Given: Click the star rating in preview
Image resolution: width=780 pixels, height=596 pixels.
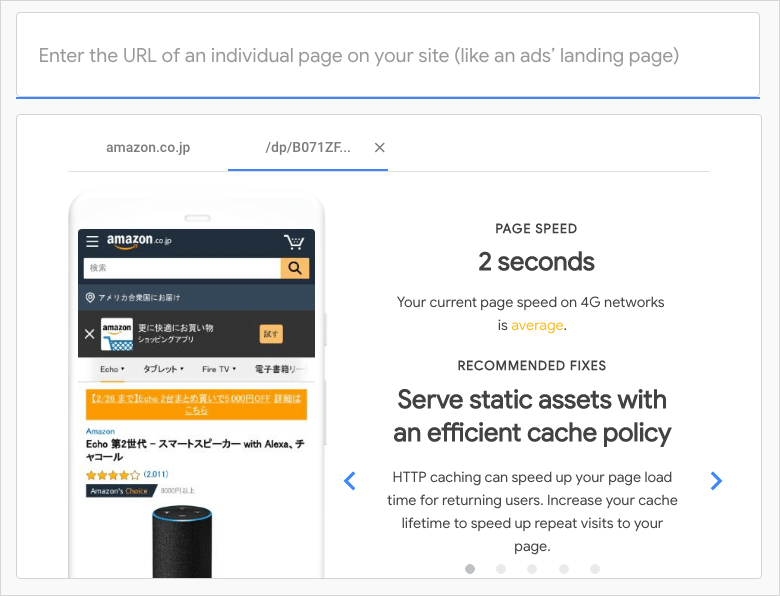Looking at the screenshot, I should [113, 475].
